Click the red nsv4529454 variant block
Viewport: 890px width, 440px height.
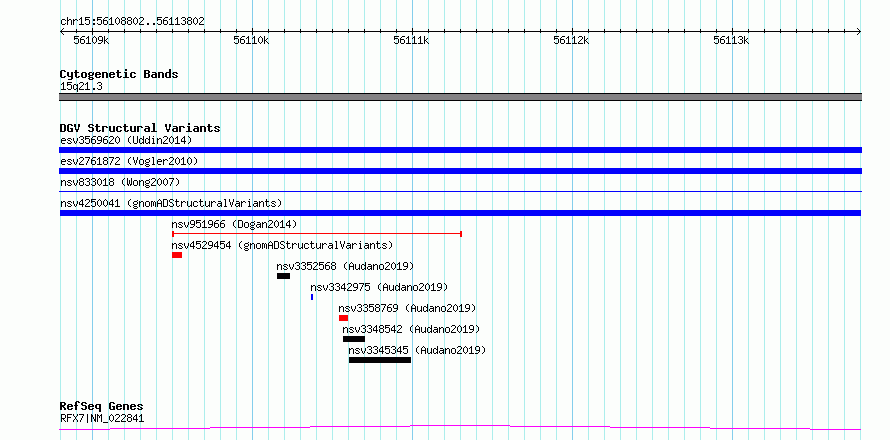[177, 255]
